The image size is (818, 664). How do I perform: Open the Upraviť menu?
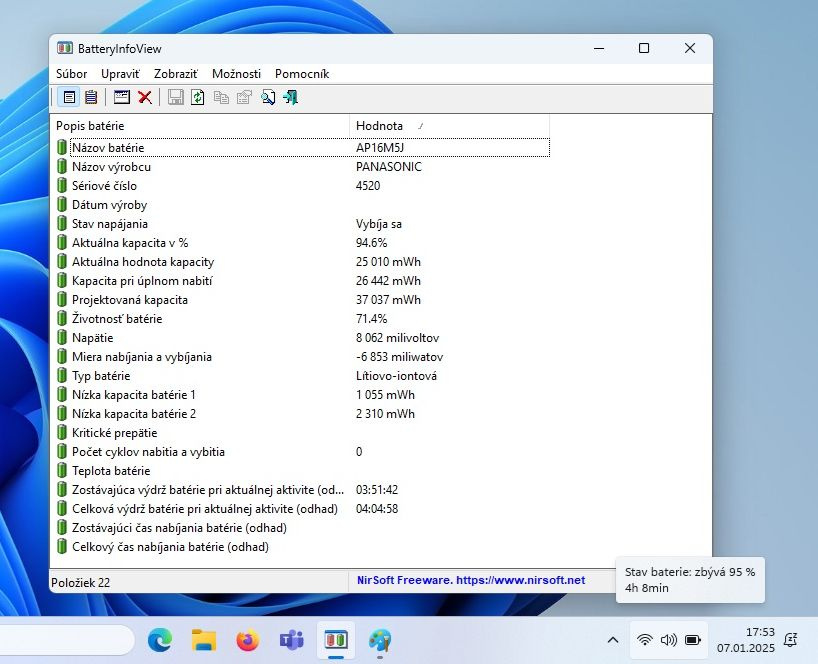pyautogui.click(x=121, y=74)
